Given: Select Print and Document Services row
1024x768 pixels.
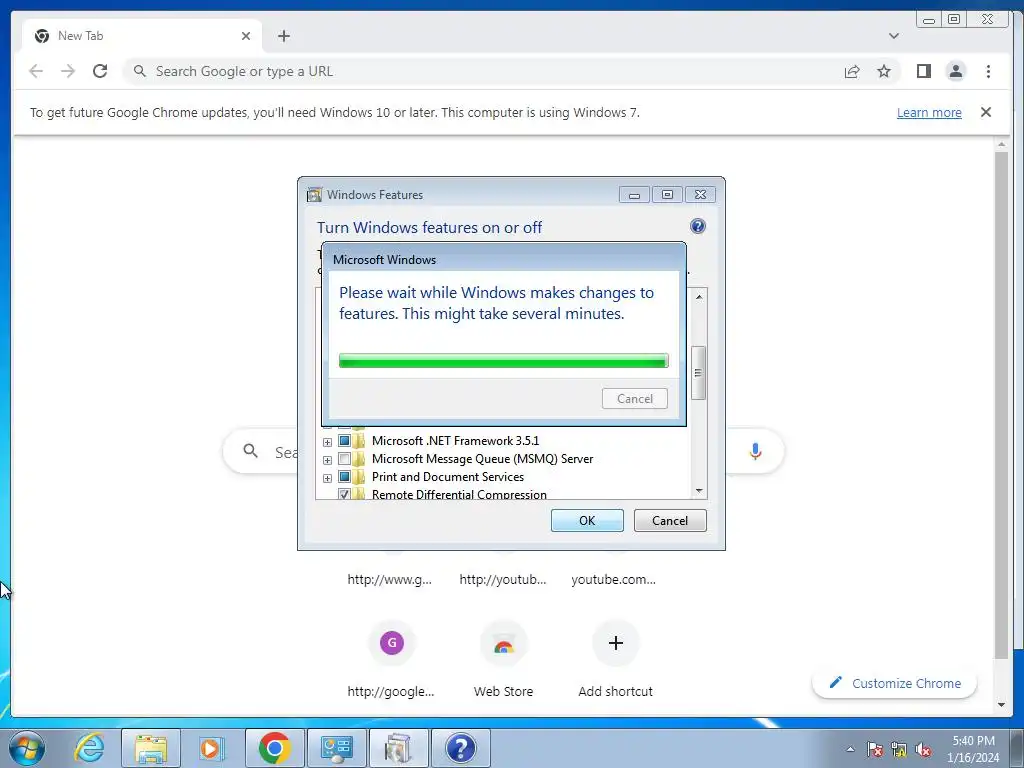Looking at the screenshot, I should [447, 477].
